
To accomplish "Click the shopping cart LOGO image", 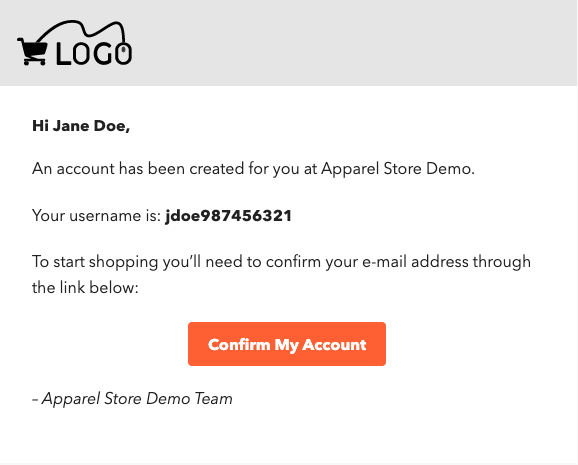I will 75,44.
